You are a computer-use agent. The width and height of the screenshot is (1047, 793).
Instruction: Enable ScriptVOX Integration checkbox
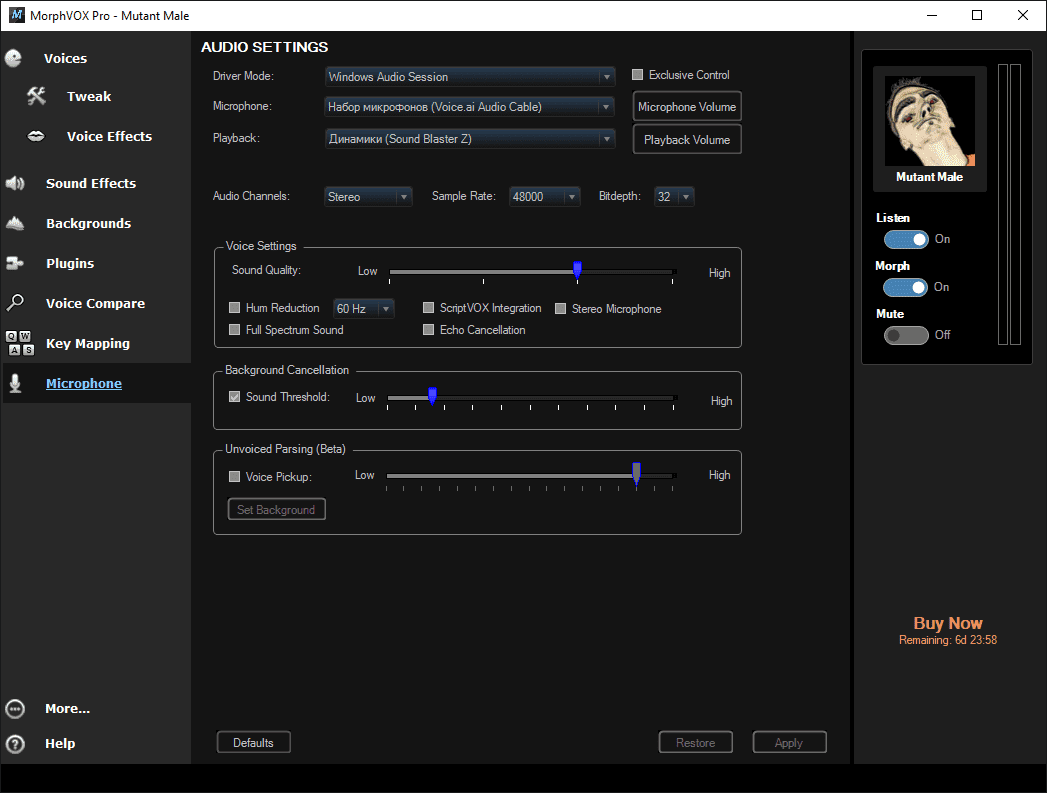[429, 308]
